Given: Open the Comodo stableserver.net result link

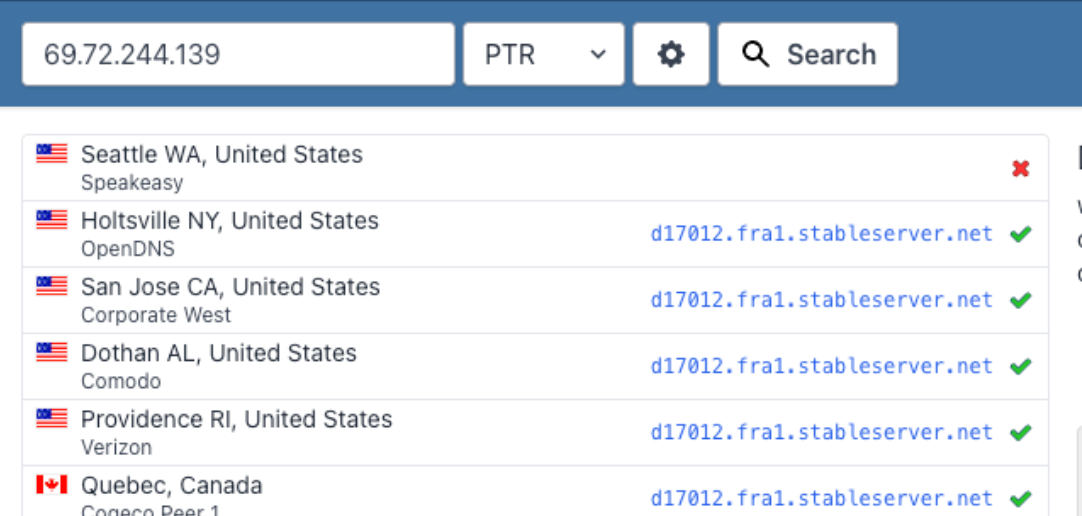Looking at the screenshot, I should click(x=821, y=367).
